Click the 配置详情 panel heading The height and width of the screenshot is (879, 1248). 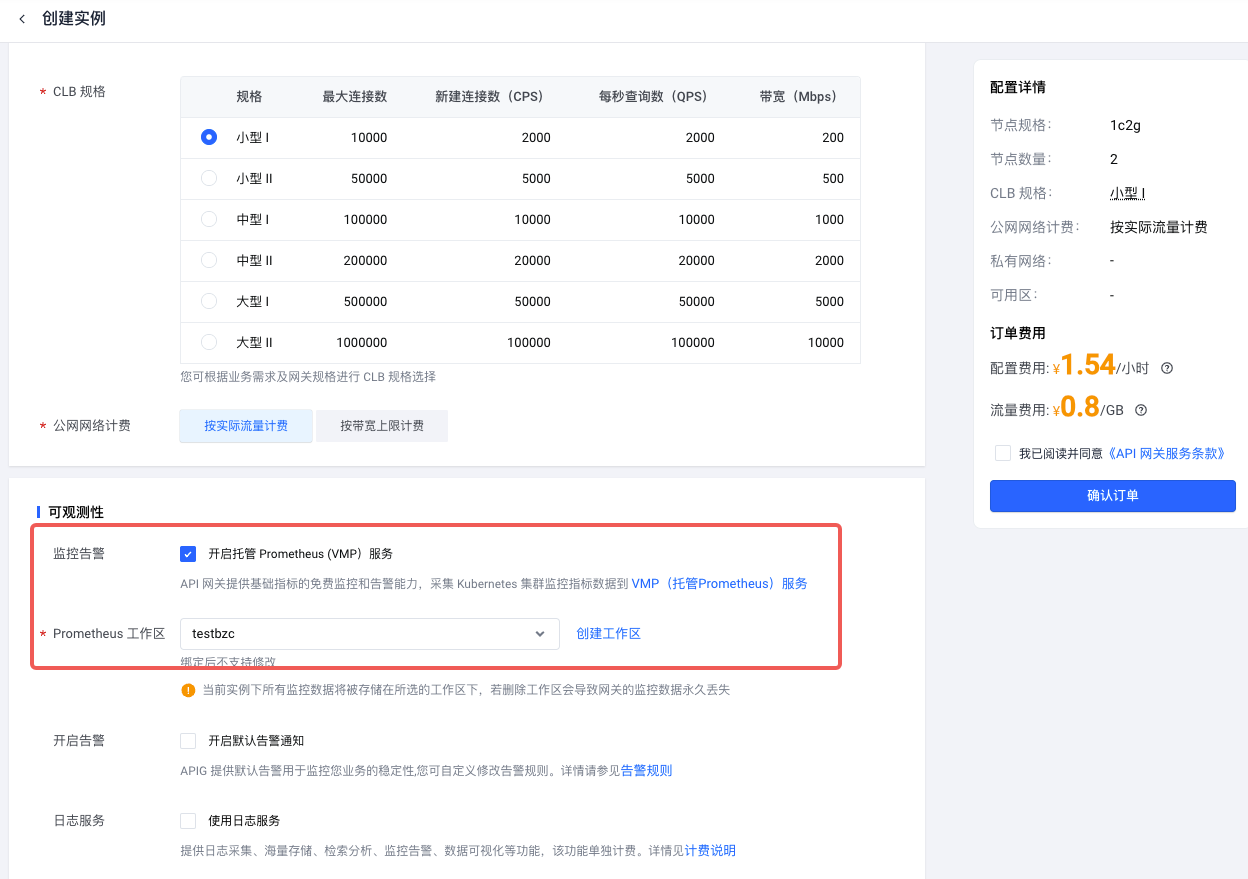click(x=1018, y=87)
